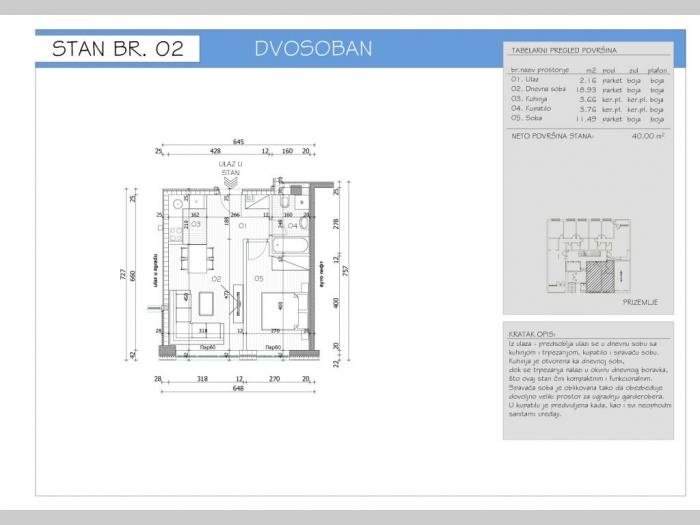Click room label 02 on the floor plan

tap(216, 279)
